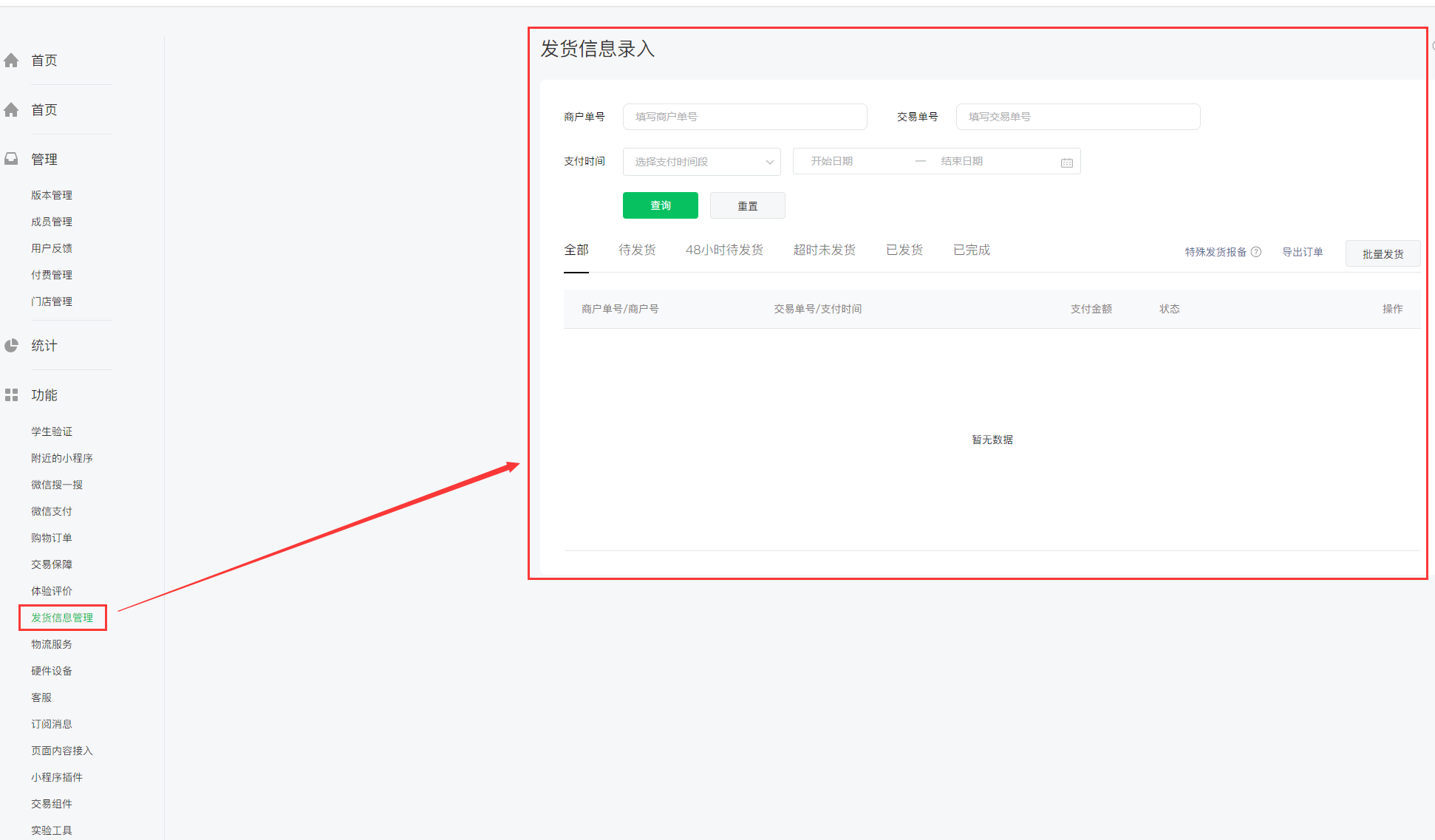Open 物流服务 in the sidebar menu
The height and width of the screenshot is (840, 1435).
pyautogui.click(x=52, y=644)
